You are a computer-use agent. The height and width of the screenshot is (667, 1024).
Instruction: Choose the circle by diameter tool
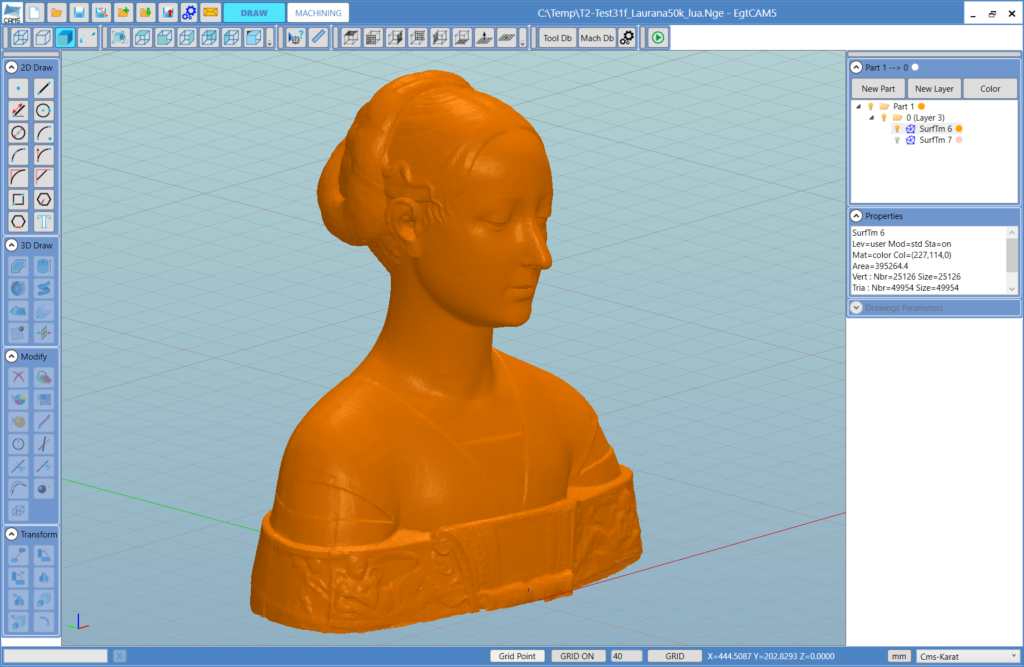18,133
